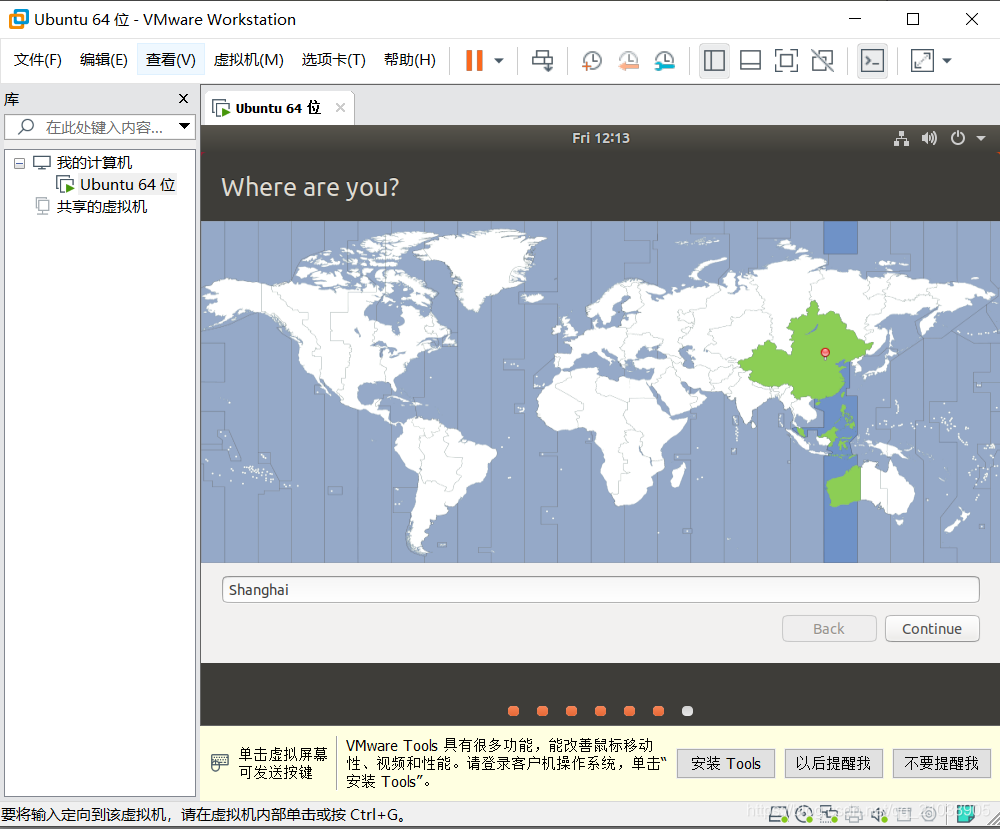Select Ubuntu 64 位 in the library tree

pos(127,185)
